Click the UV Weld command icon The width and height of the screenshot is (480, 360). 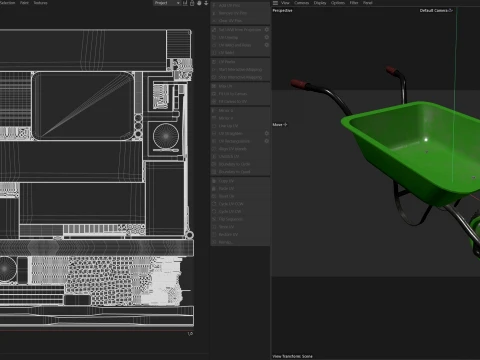tap(214, 53)
